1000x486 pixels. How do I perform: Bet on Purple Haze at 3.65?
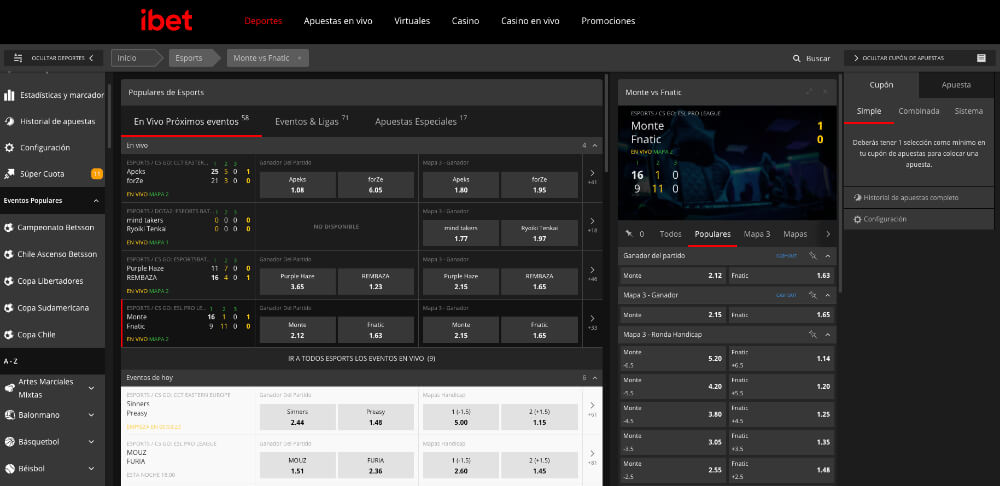coord(297,282)
